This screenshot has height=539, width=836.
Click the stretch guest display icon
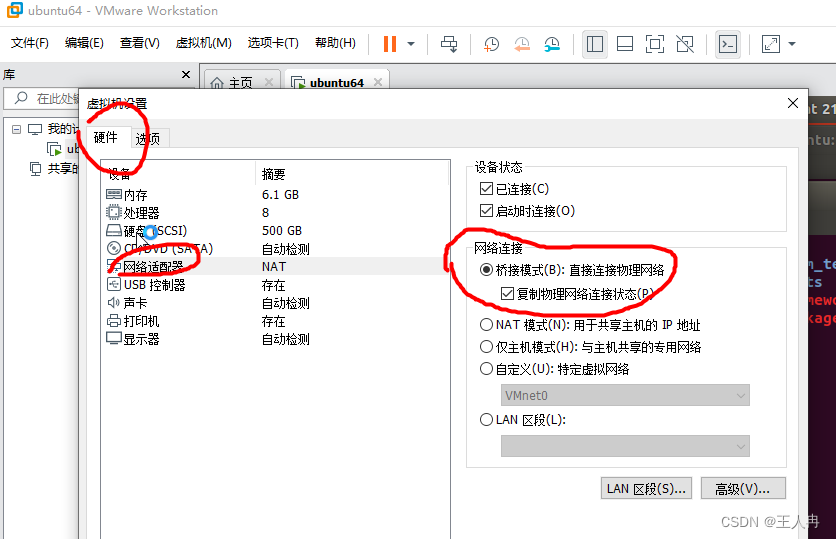770,44
